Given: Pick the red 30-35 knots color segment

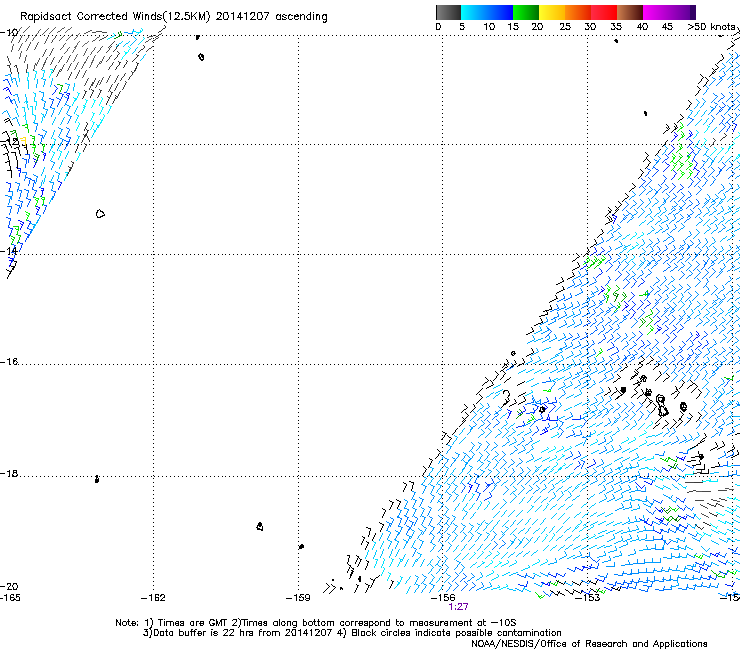Looking at the screenshot, I should point(604,12).
